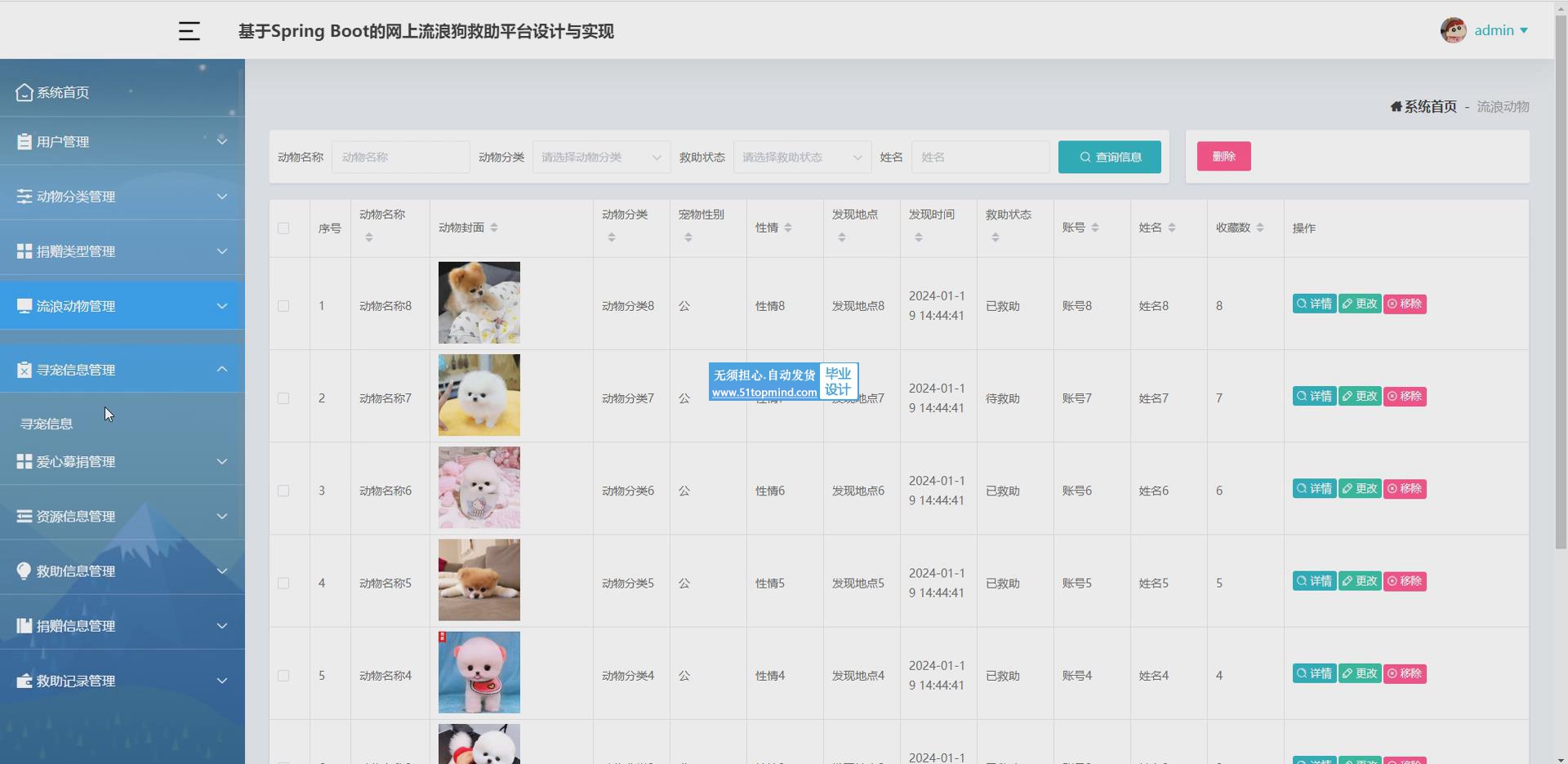Check the row checkbox for 动物名称4

pyautogui.click(x=283, y=676)
